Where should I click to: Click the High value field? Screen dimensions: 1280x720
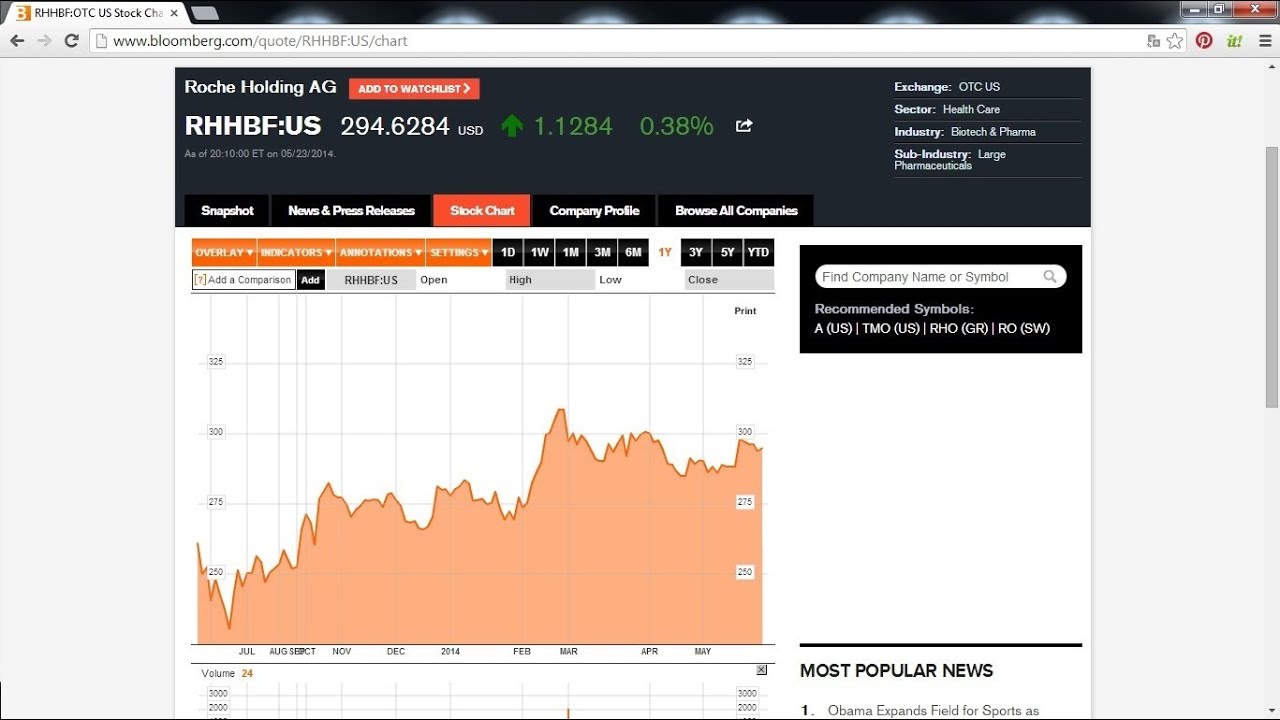[x=550, y=280]
